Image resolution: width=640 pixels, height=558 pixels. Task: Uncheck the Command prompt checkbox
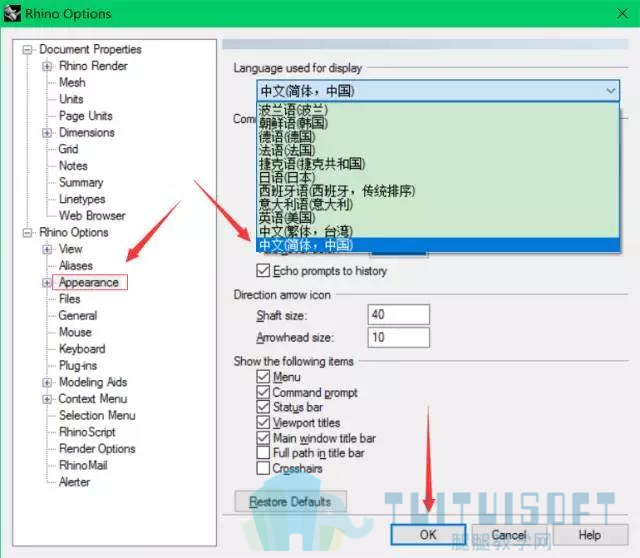263,392
